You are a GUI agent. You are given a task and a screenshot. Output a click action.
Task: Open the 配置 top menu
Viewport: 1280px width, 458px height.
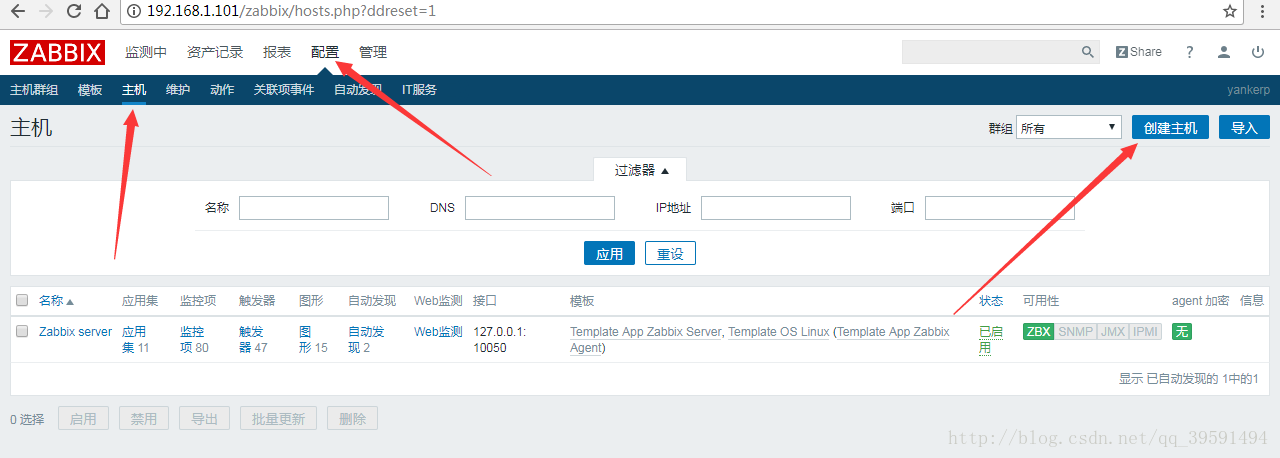325,52
